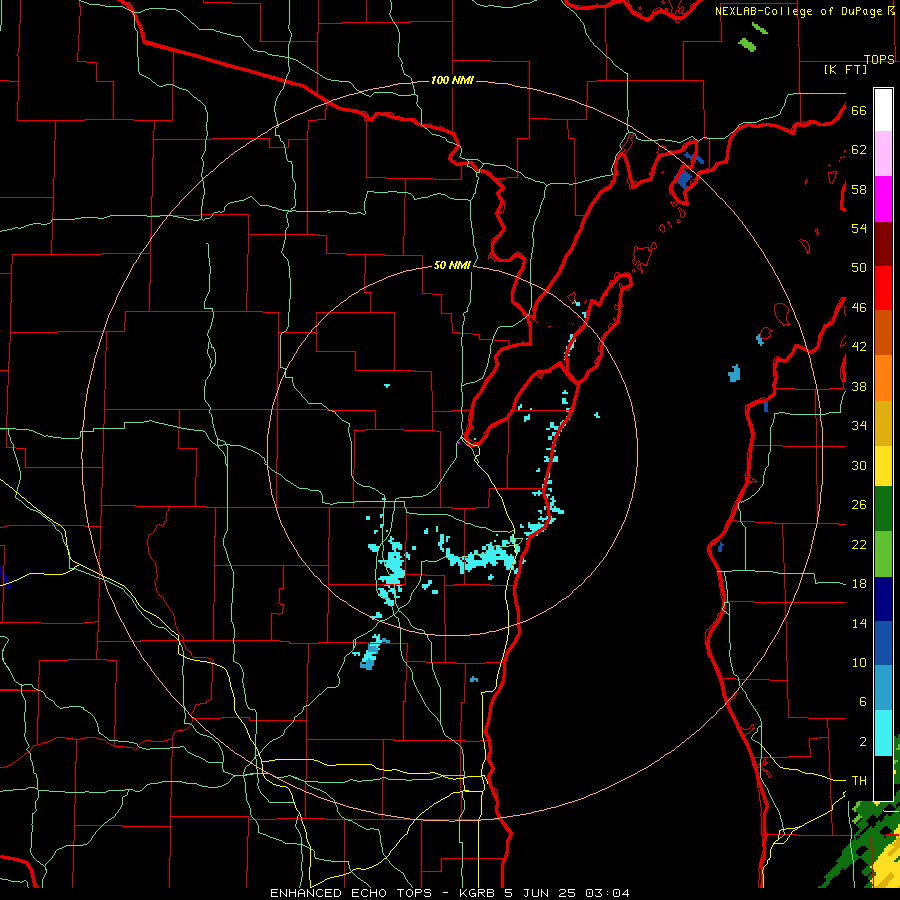Click the light pink legend swatch
The height and width of the screenshot is (900, 900).
tap(883, 154)
